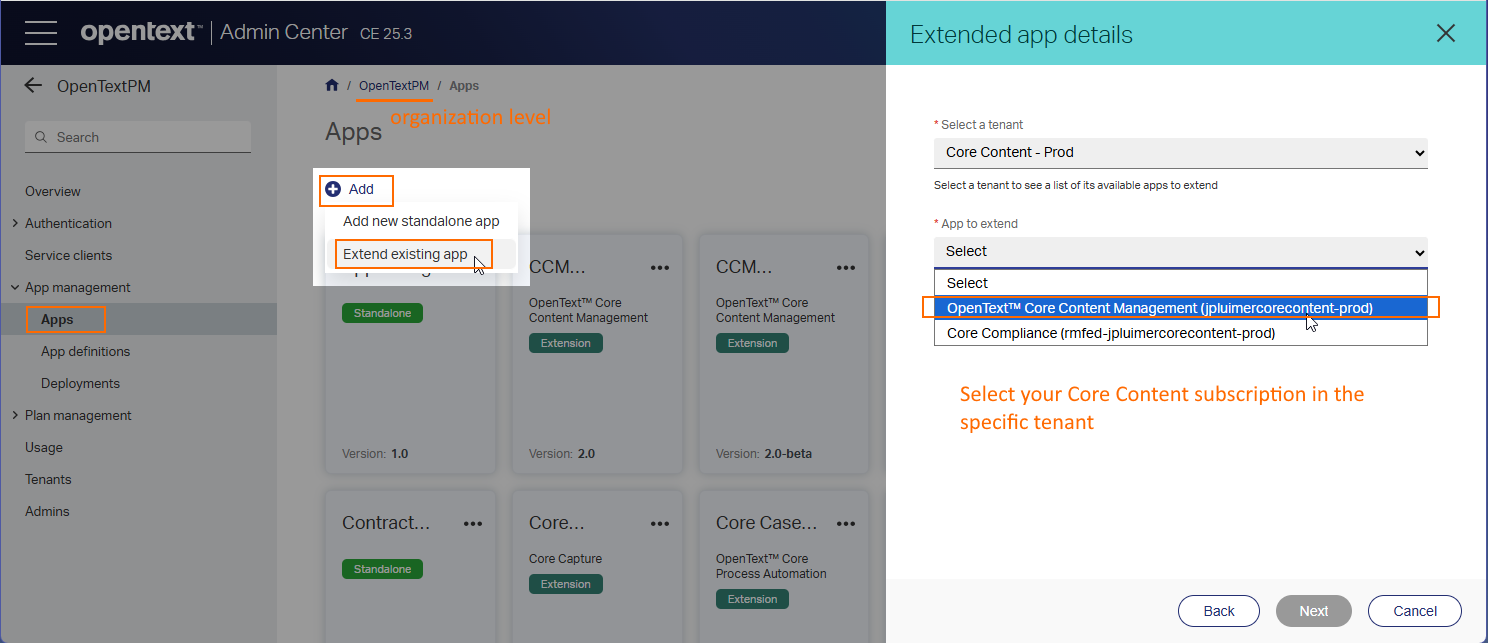1488x643 pixels.
Task: Click the Contract card title
Action: (386, 523)
